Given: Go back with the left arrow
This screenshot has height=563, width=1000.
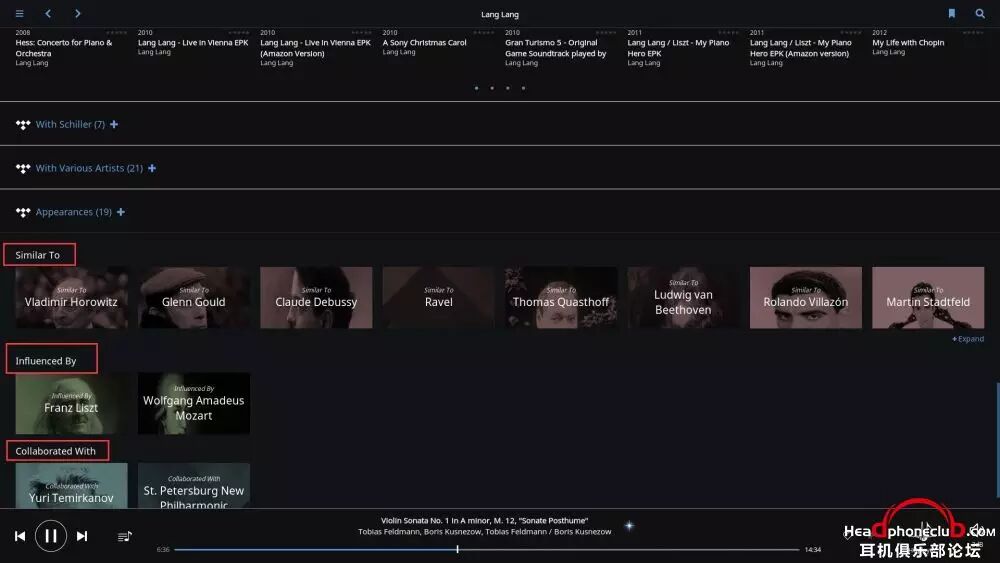Looking at the screenshot, I should pyautogui.click(x=48, y=13).
